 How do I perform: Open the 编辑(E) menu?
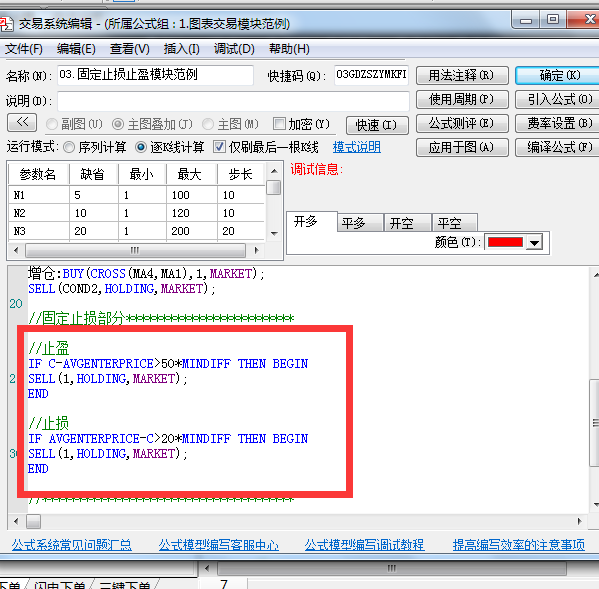point(76,49)
